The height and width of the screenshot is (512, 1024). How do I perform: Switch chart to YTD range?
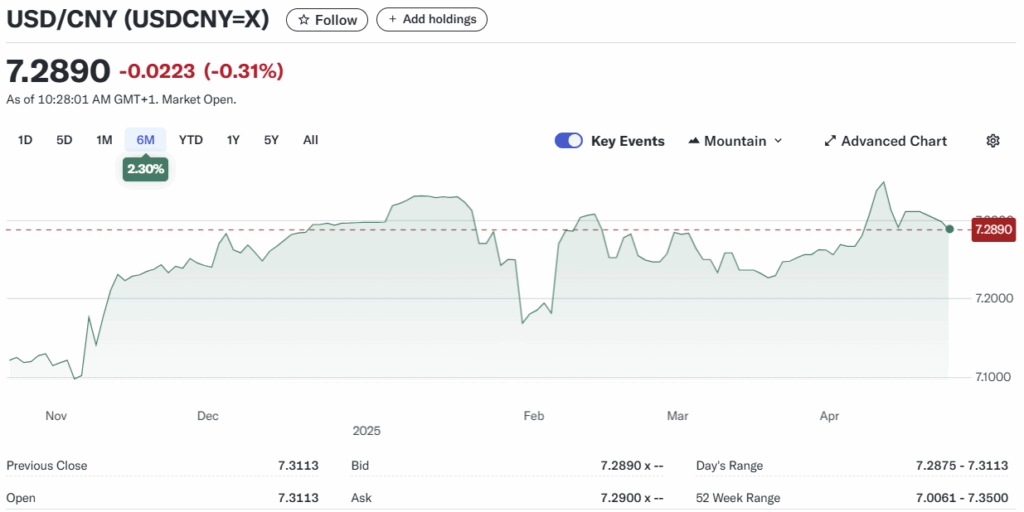(x=190, y=140)
